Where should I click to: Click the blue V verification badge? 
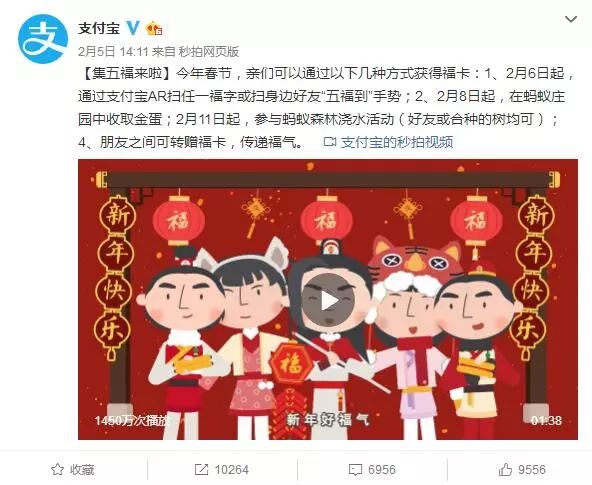pyautogui.click(x=133, y=28)
